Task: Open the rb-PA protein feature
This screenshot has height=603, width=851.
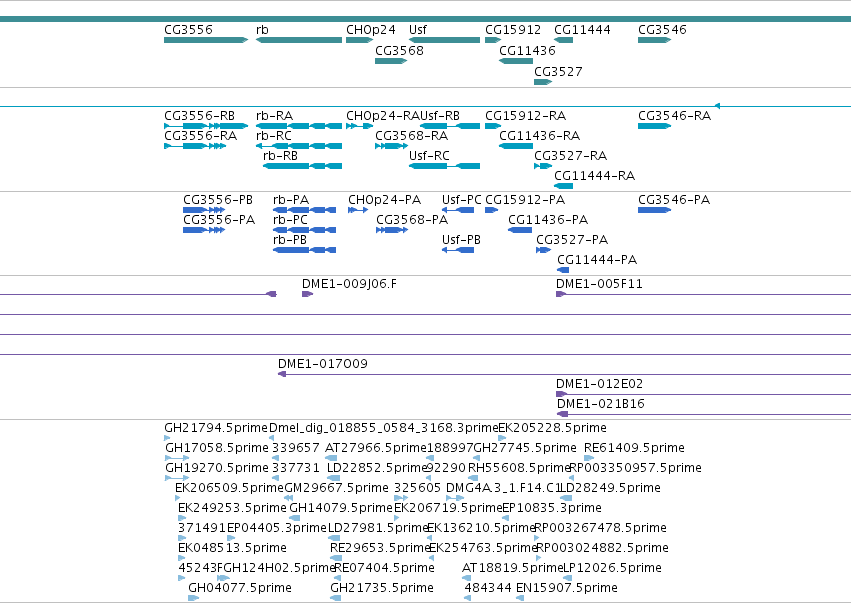Action: (x=304, y=211)
